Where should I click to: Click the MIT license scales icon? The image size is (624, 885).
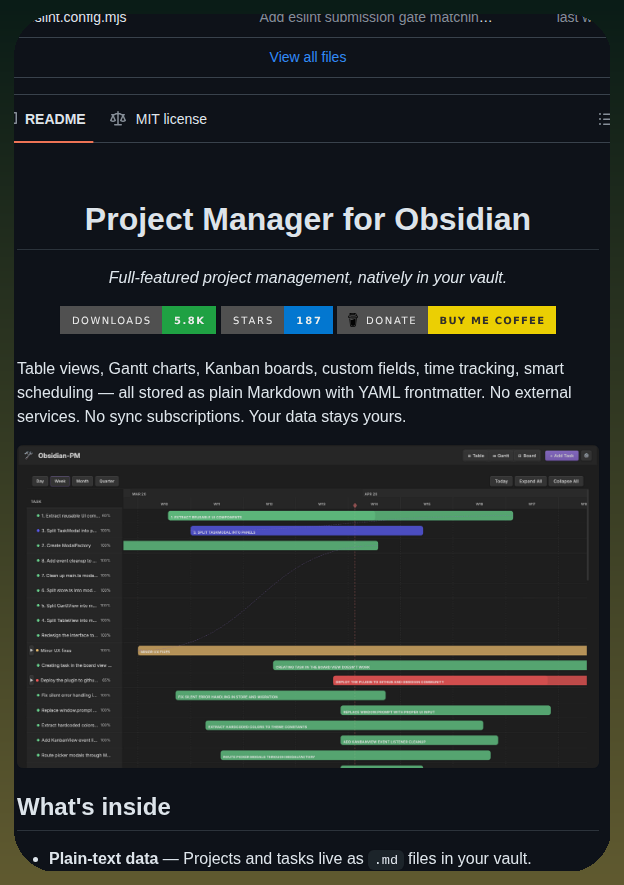(x=117, y=119)
